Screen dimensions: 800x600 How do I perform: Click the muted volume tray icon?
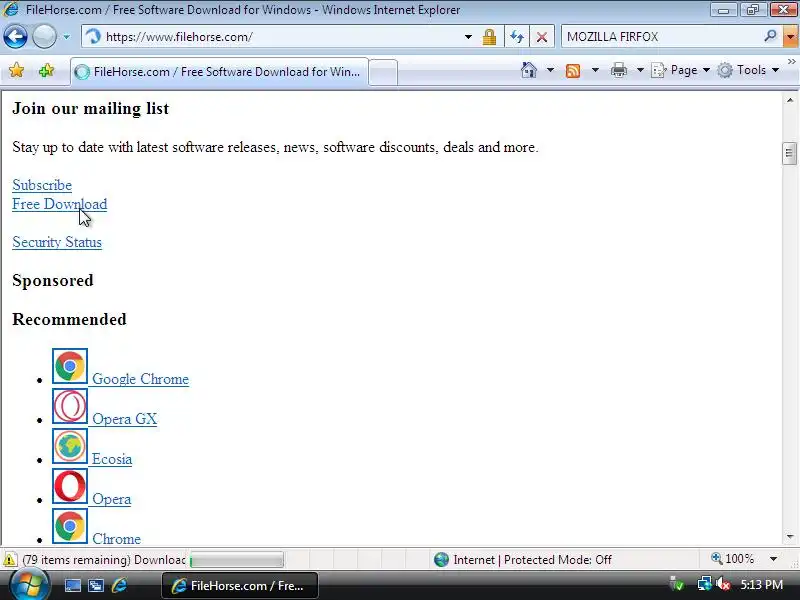pyautogui.click(x=722, y=585)
